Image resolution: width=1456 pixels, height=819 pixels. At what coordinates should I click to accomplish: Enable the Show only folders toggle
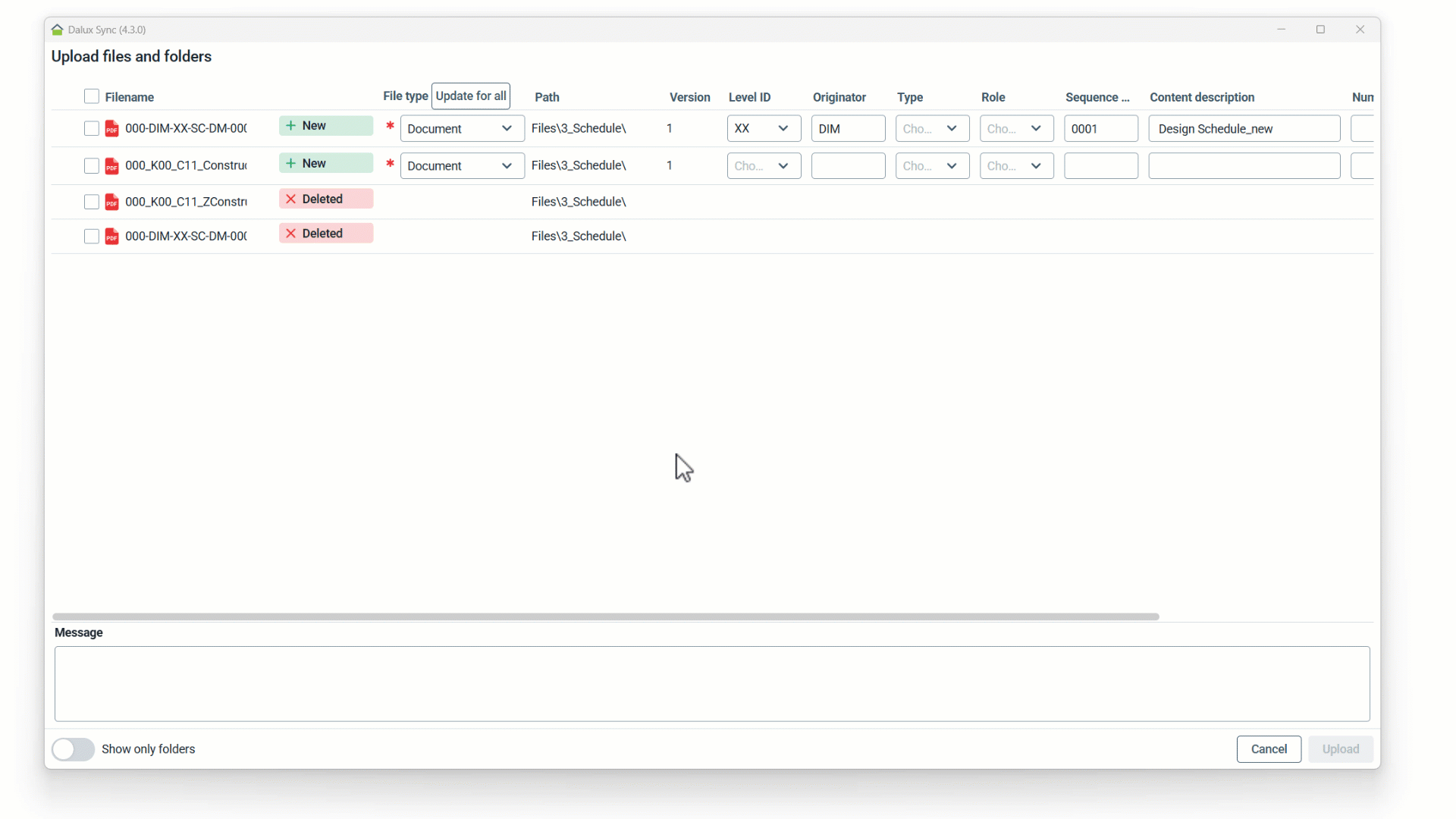point(73,749)
